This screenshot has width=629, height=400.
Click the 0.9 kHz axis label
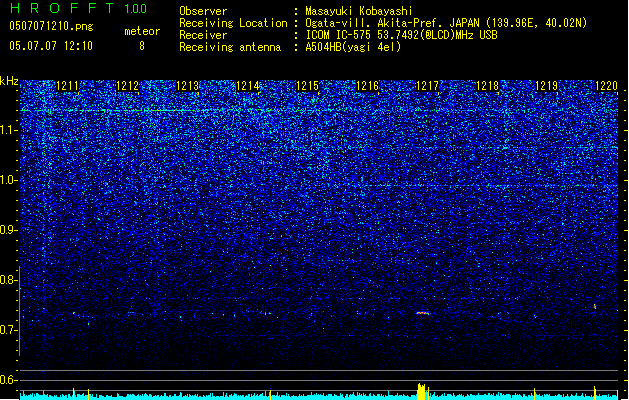point(9,230)
